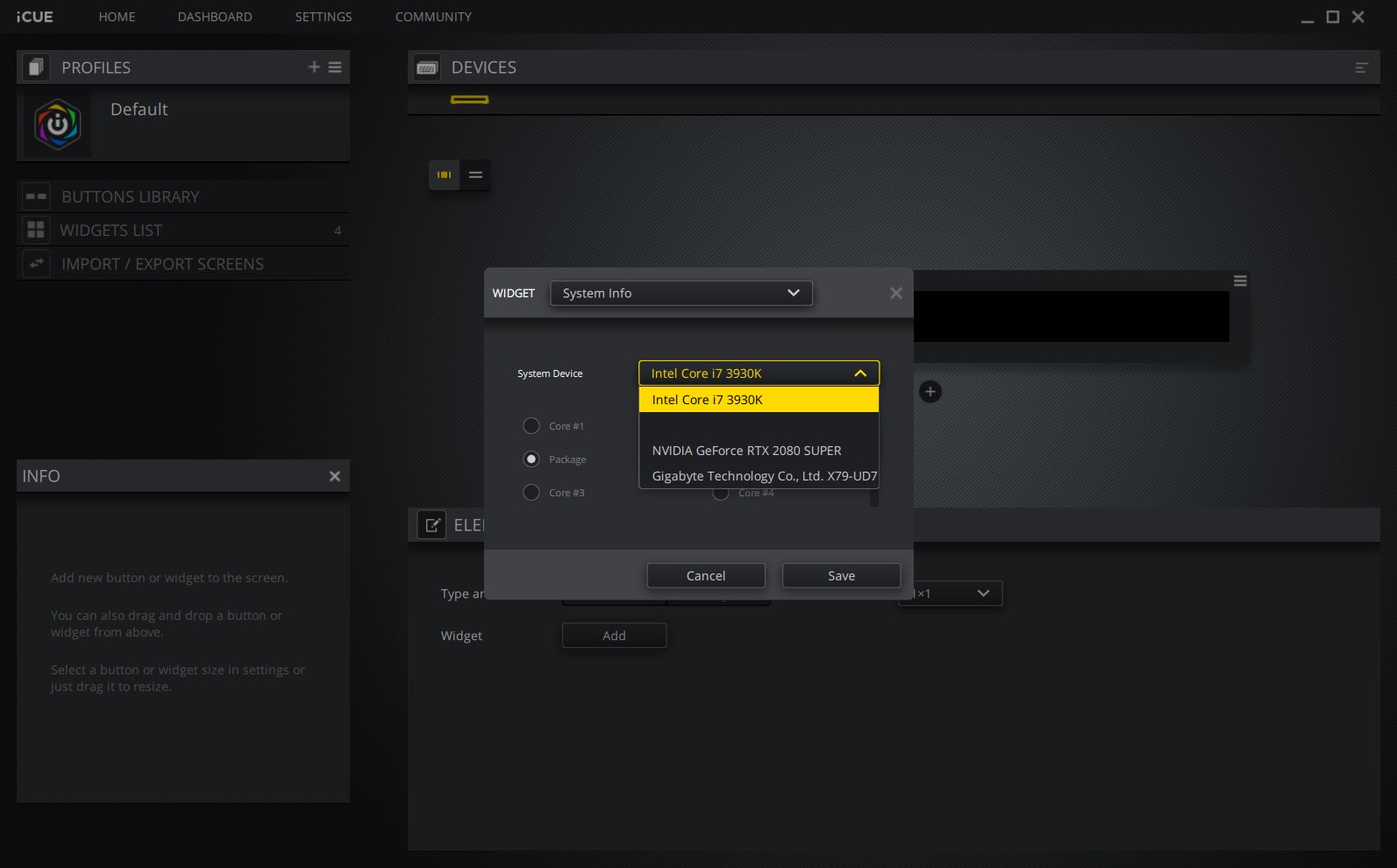Select the Core #3 radio button
The image size is (1397, 868).
click(531, 493)
